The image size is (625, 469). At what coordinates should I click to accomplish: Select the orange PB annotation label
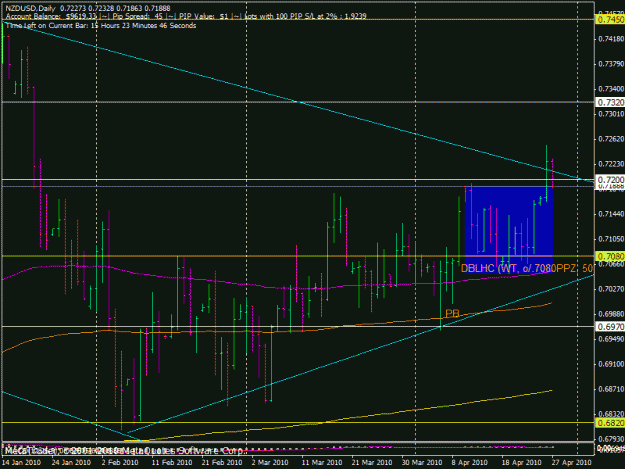pyautogui.click(x=452, y=314)
